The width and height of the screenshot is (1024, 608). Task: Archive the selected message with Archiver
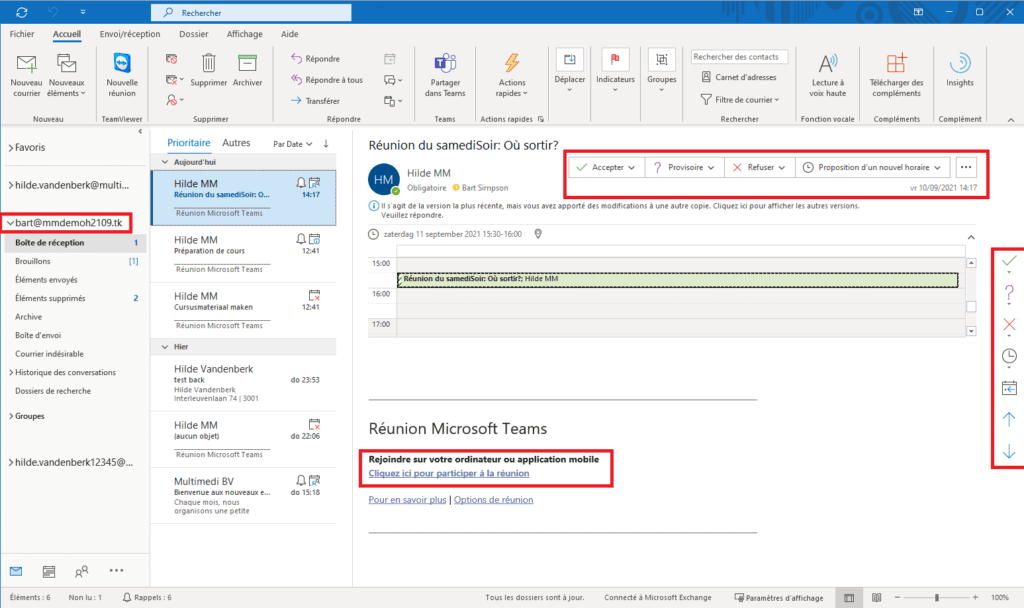click(x=248, y=70)
